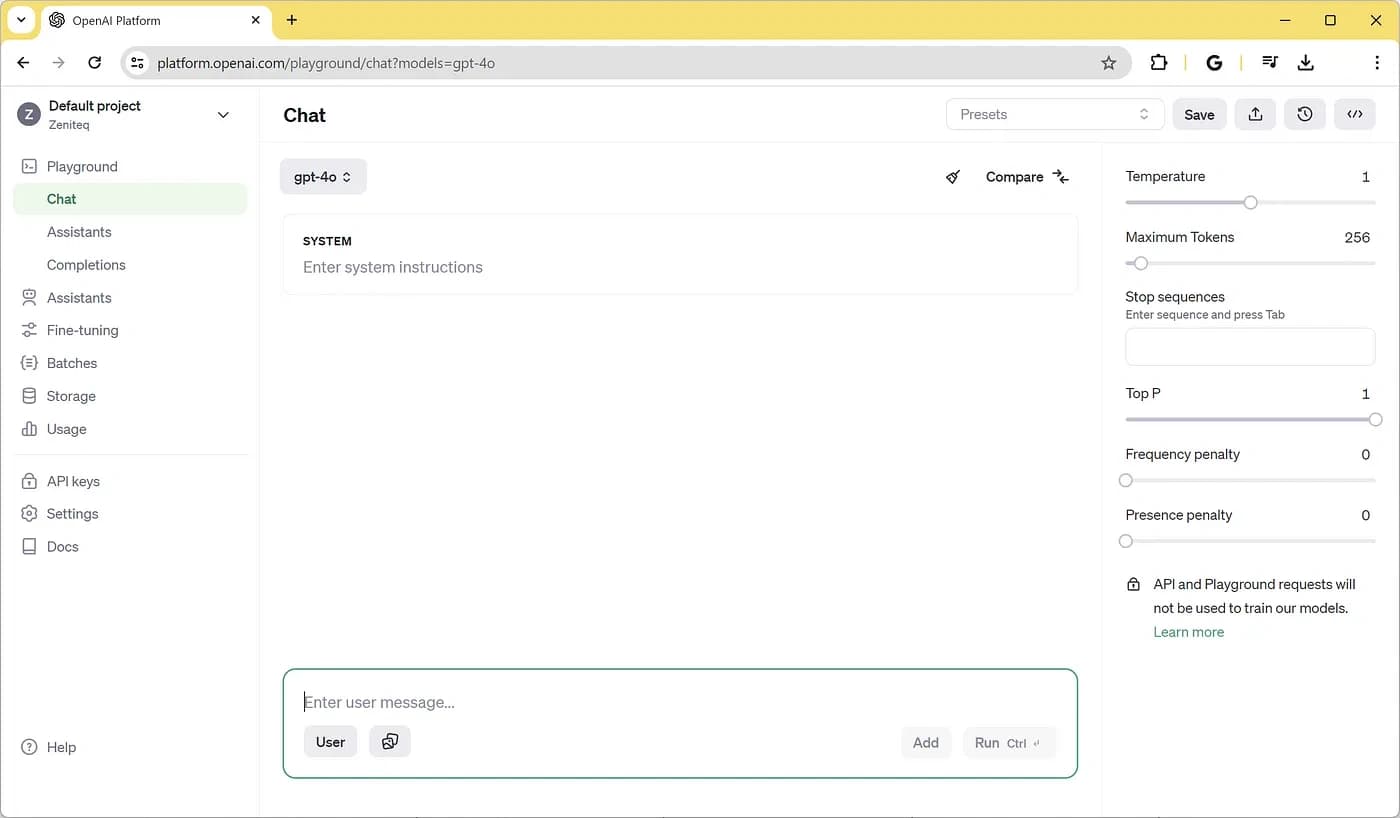Open browser downloads icon
The height and width of the screenshot is (818, 1400).
point(1305,62)
